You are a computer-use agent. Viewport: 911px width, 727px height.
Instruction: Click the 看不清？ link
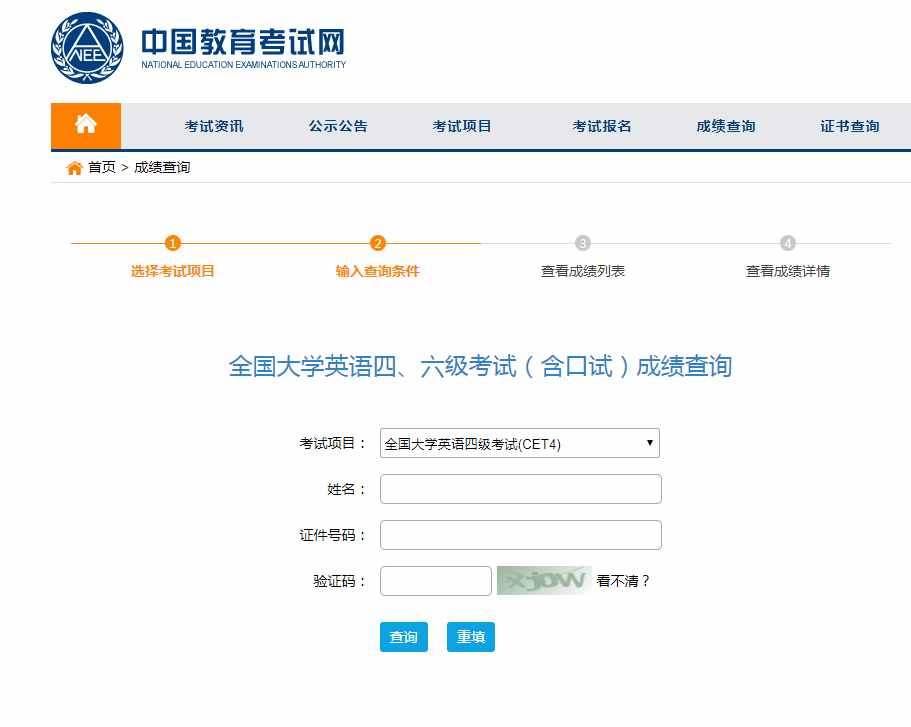(623, 581)
